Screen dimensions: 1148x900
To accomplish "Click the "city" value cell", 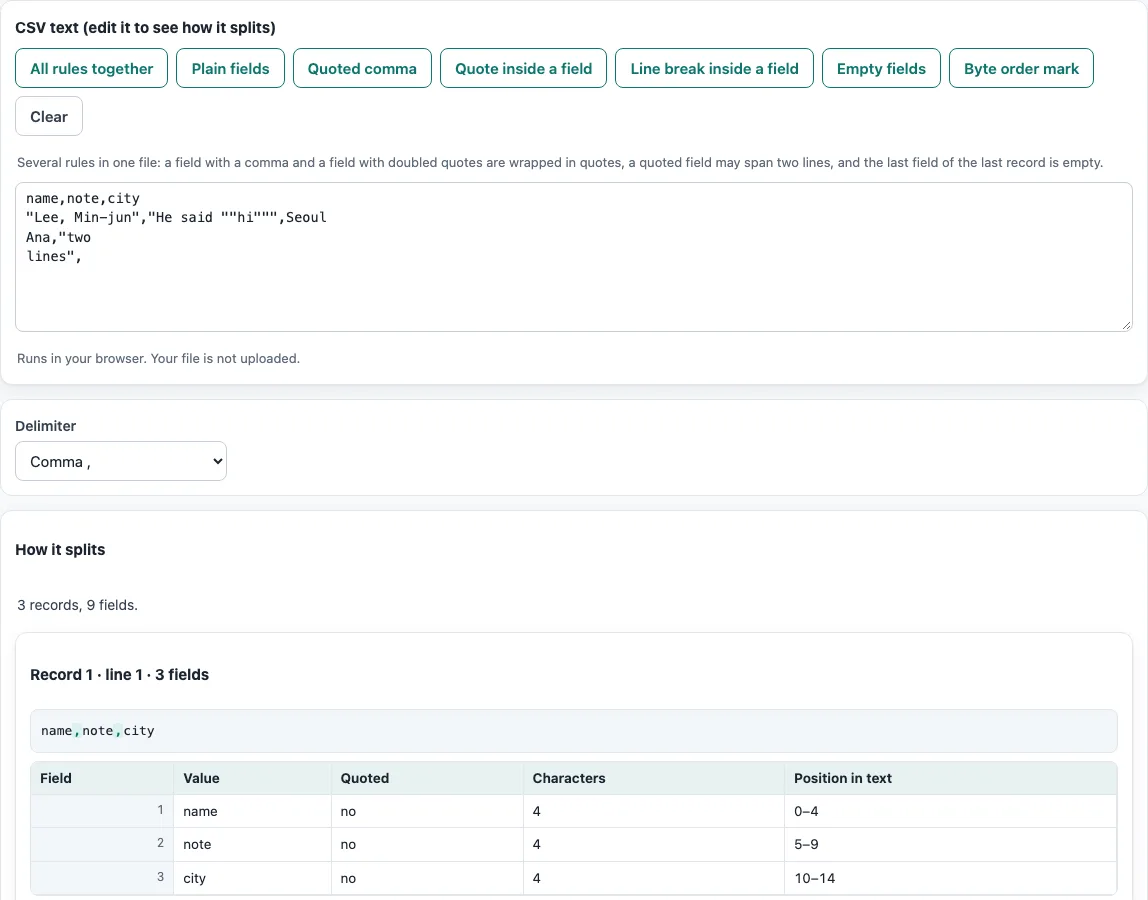I will [252, 878].
